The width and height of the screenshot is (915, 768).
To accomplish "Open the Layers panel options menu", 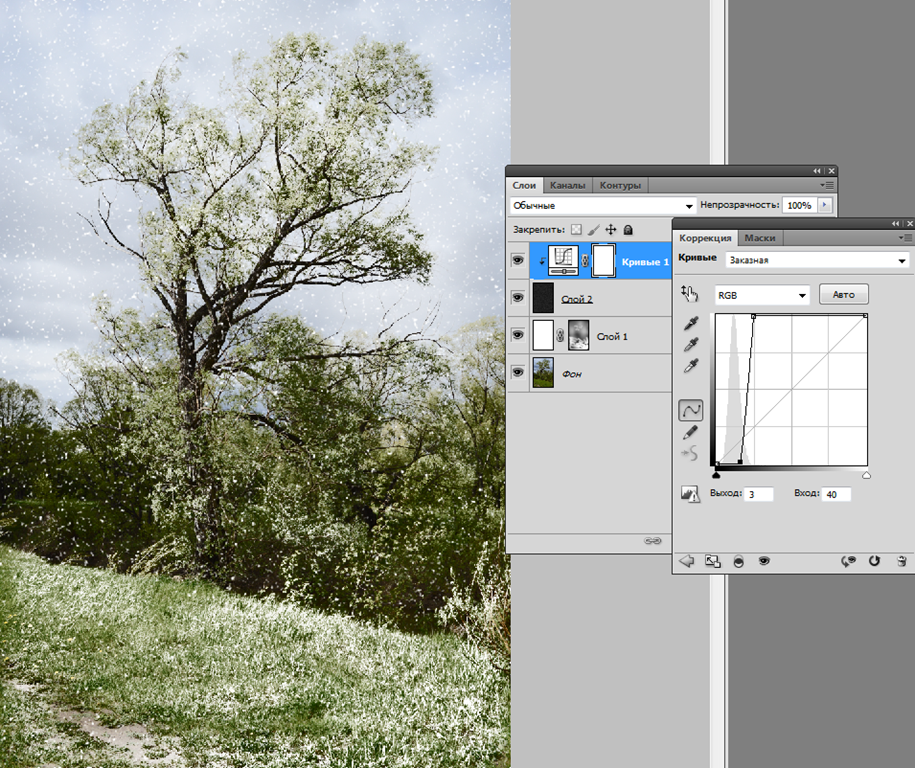I will pos(827,185).
